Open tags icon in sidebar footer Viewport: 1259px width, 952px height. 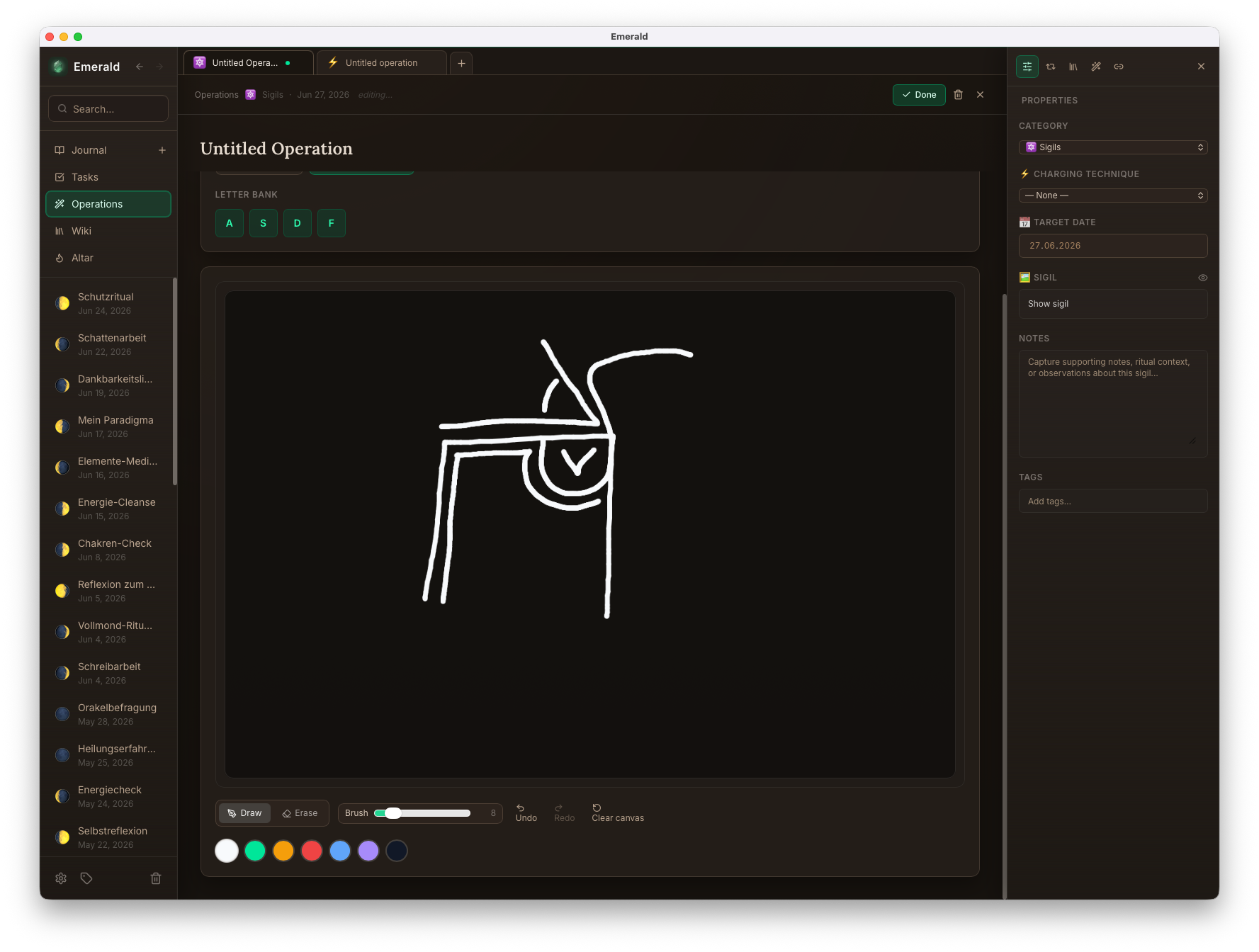86,878
